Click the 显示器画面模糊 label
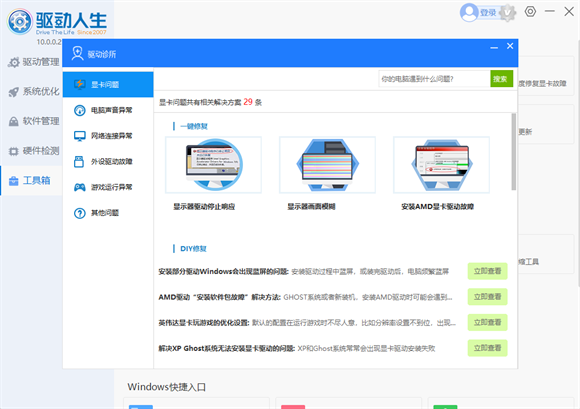Screen dimensions: 580x409 point(311,207)
